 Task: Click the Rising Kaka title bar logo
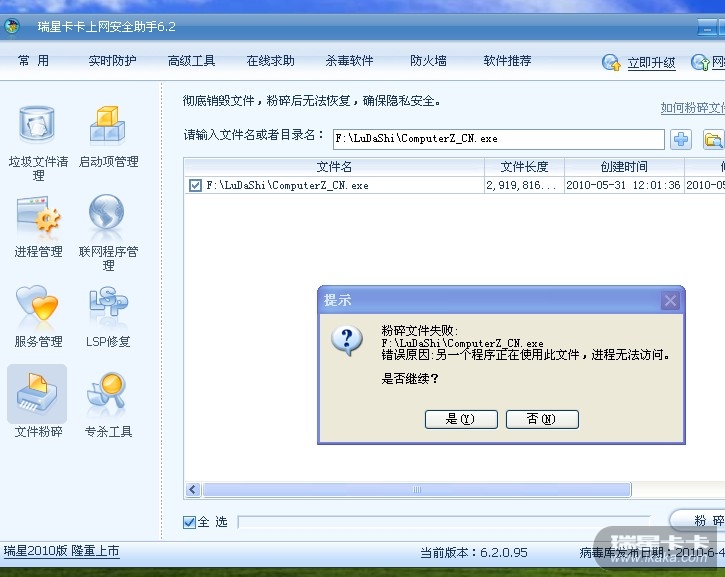click(12, 26)
